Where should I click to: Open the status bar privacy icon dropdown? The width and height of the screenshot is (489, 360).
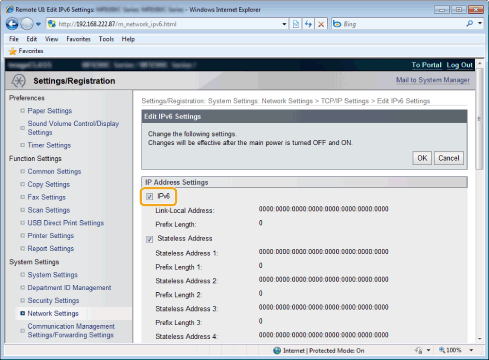pos(428,350)
